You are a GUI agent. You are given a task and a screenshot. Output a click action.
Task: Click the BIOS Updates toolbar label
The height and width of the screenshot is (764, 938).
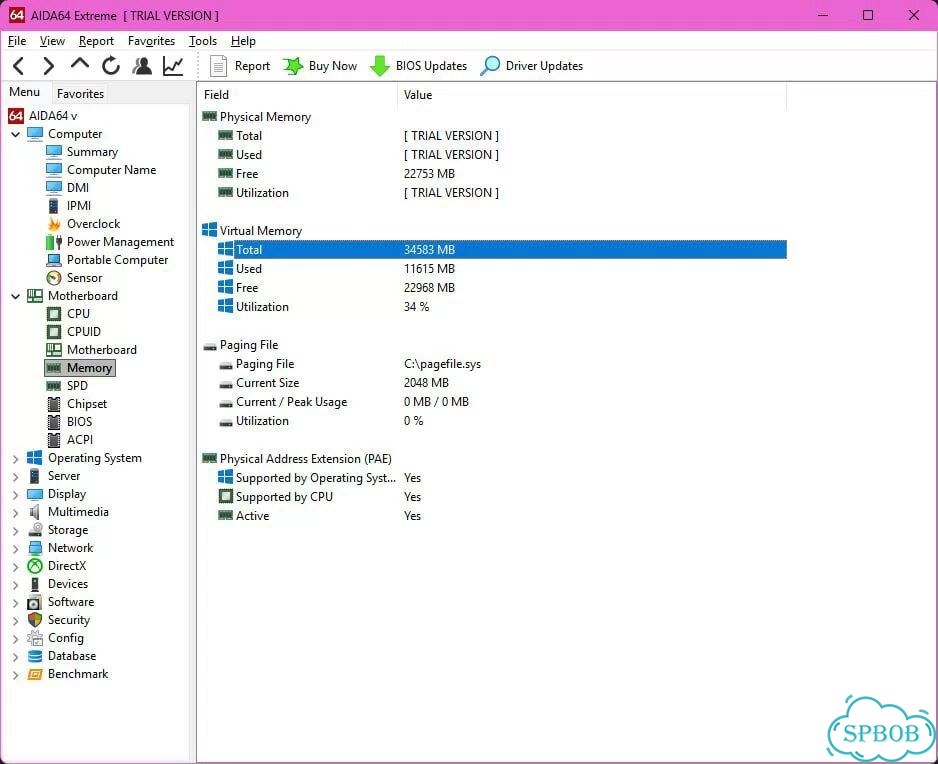[431, 66]
